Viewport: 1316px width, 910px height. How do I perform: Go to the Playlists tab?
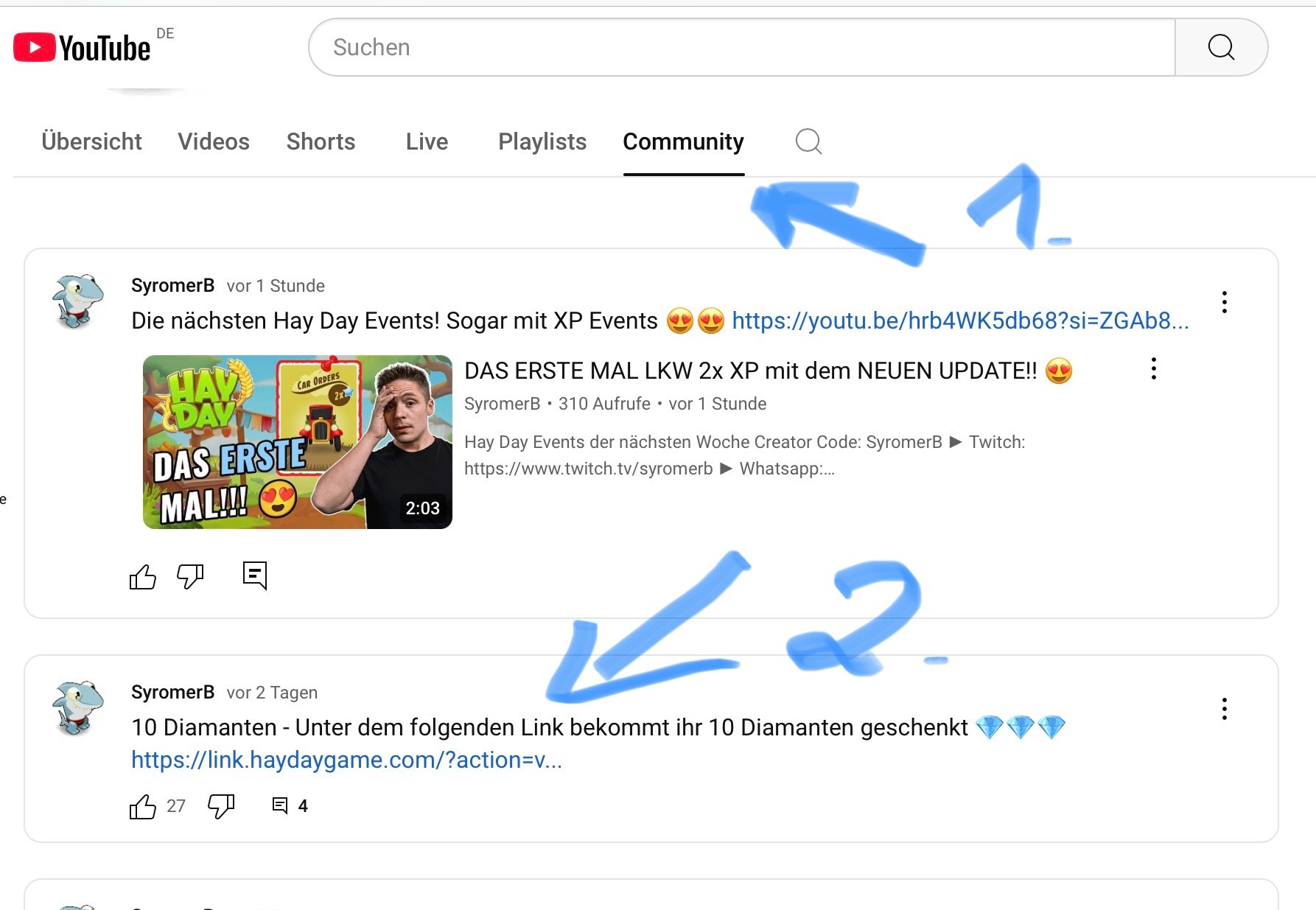click(x=542, y=141)
